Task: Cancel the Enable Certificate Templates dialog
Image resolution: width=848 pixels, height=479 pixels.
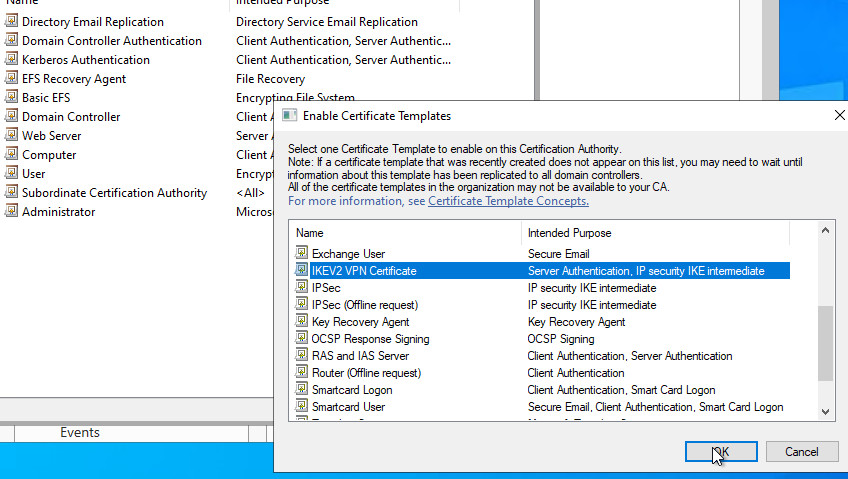Action: tap(801, 452)
